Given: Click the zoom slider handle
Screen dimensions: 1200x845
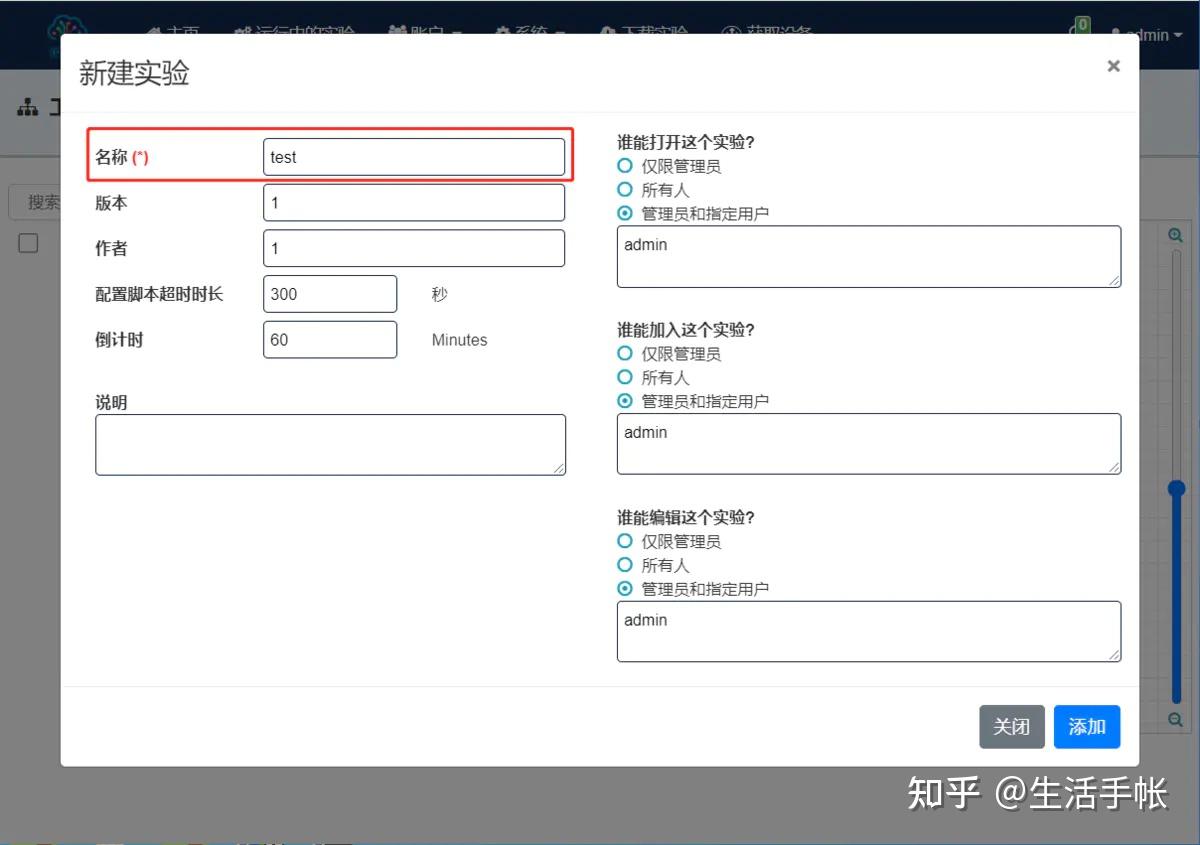Looking at the screenshot, I should tap(1176, 488).
